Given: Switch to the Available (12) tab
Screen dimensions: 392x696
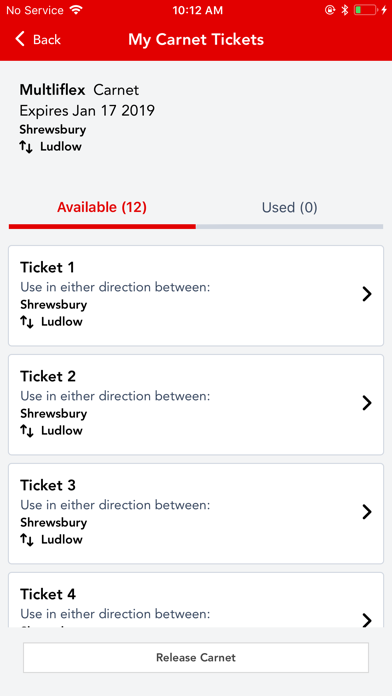Looking at the screenshot, I should click(x=102, y=207).
